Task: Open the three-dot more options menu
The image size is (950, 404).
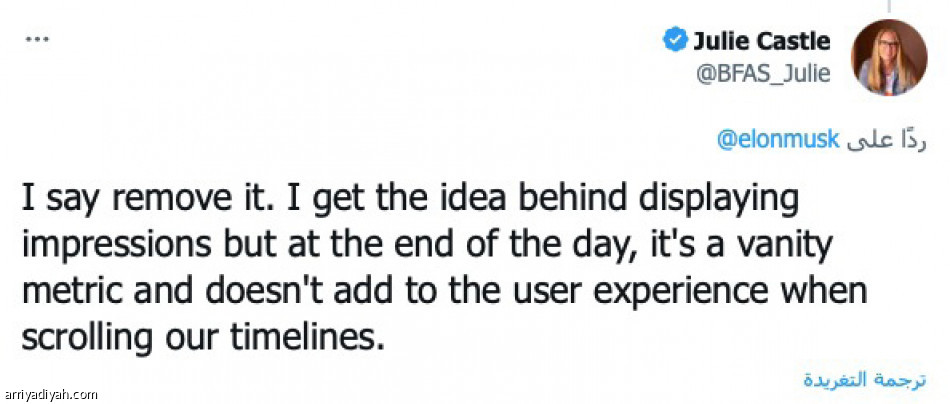Action: pyautogui.click(x=37, y=39)
